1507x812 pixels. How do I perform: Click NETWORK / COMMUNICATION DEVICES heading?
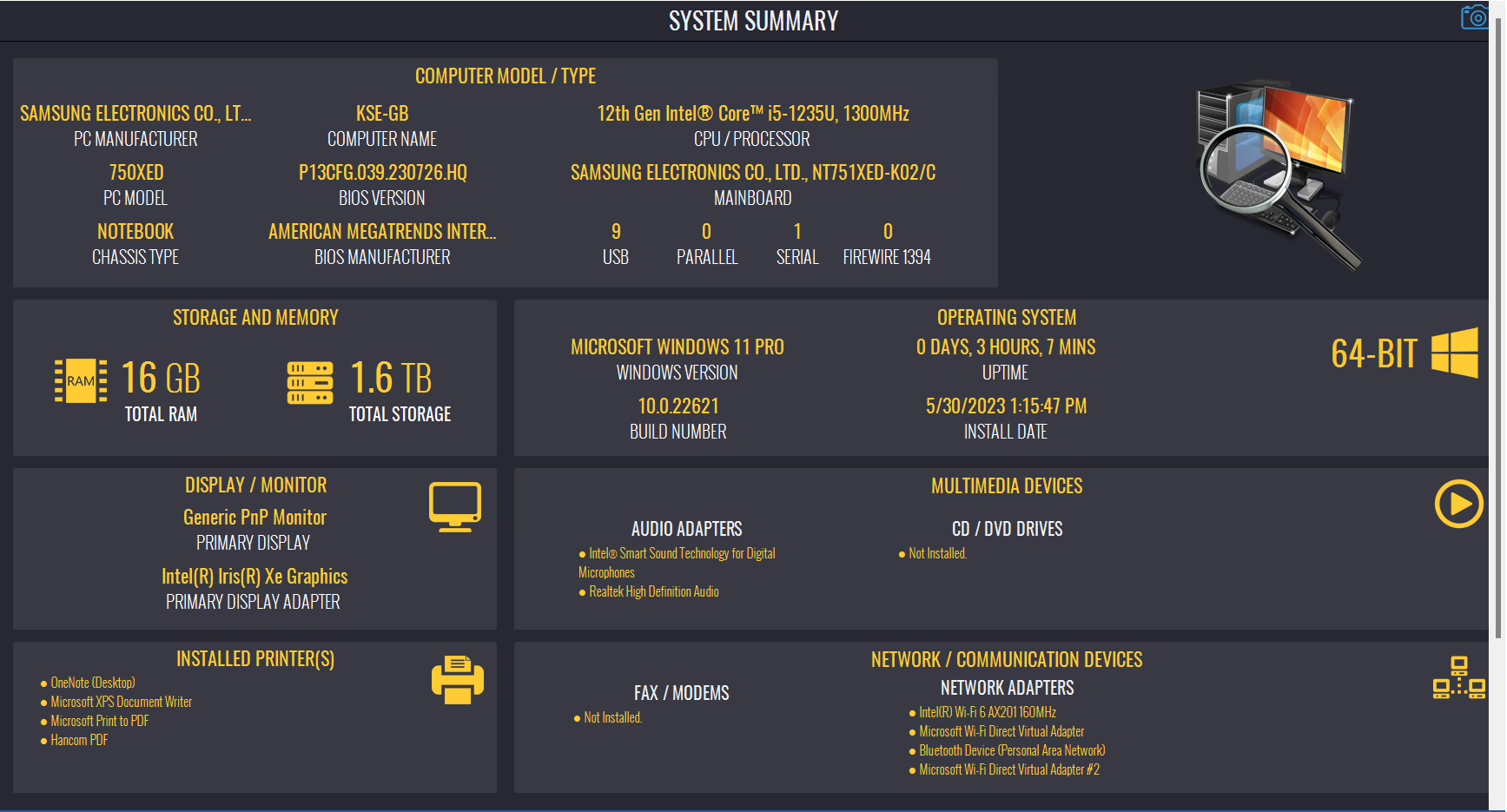click(1007, 660)
